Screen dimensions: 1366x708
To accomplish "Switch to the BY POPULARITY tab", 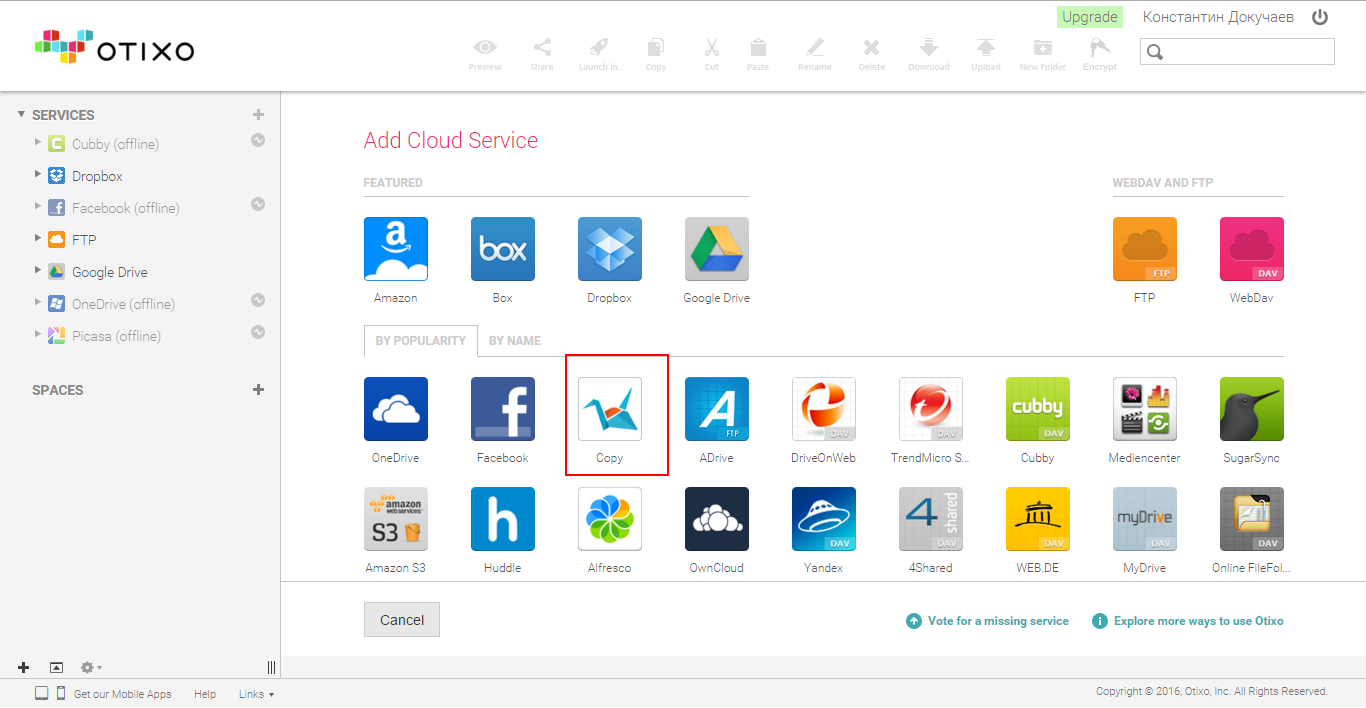I will 421,341.
